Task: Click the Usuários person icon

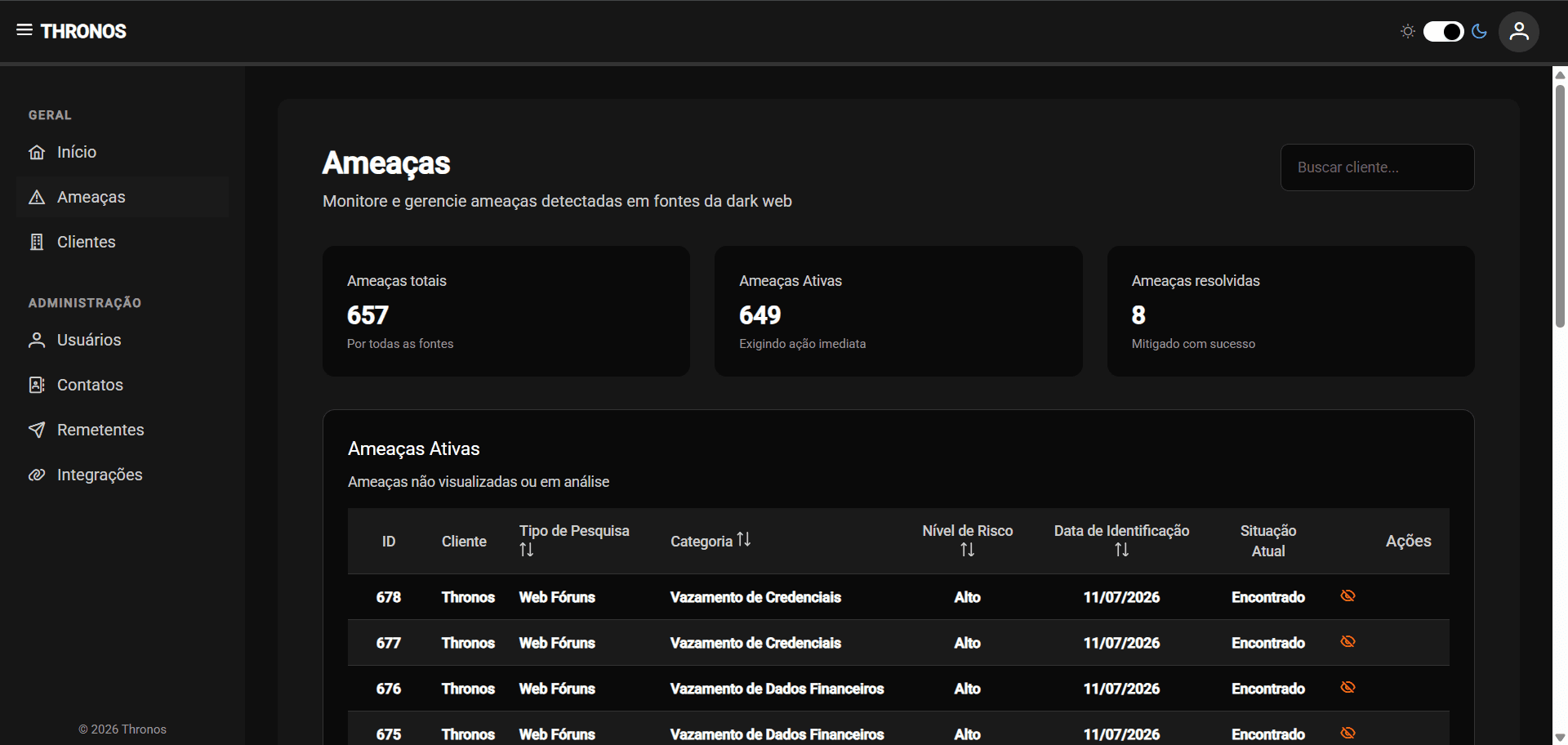Action: (x=37, y=340)
